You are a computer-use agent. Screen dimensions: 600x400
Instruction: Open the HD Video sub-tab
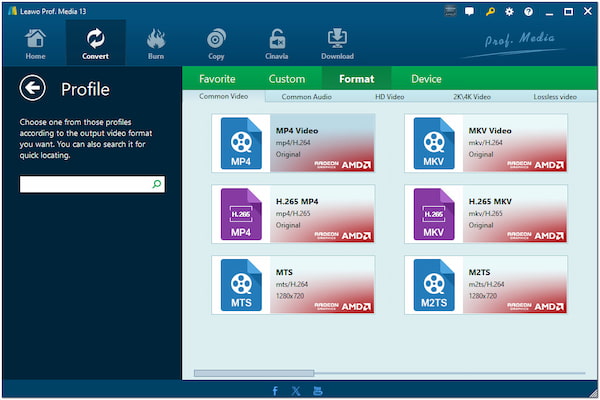[x=390, y=97]
